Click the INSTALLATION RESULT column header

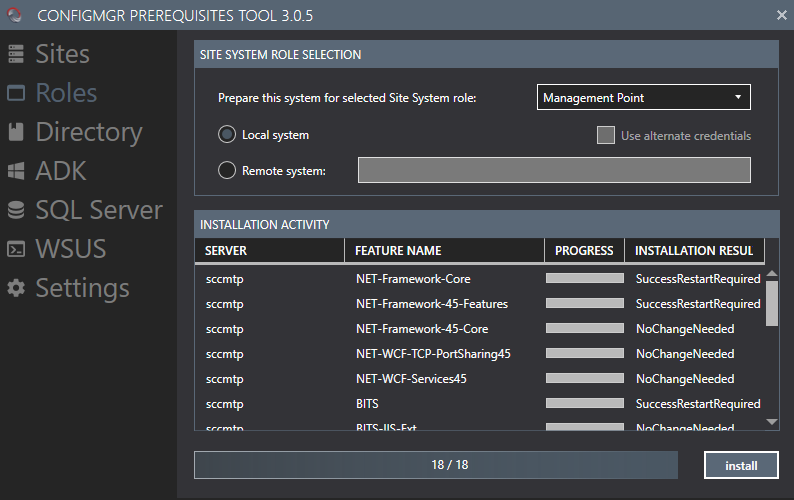(694, 251)
